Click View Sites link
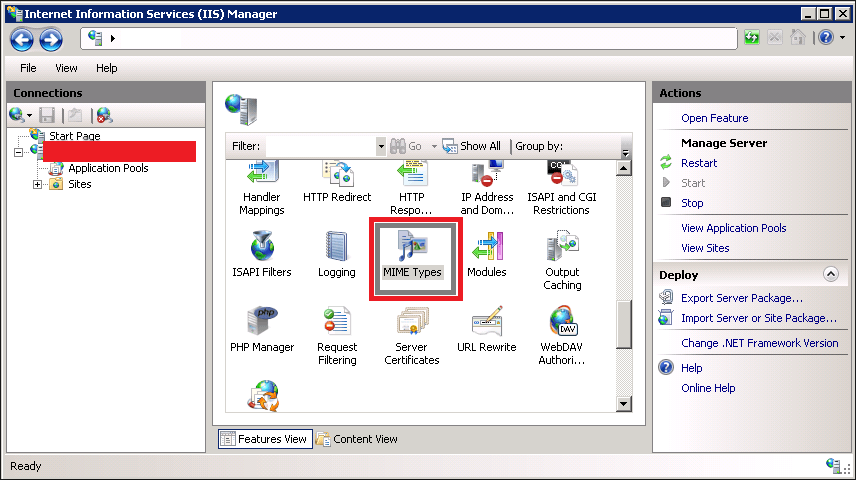Viewport: 856px width, 480px height. click(x=705, y=248)
